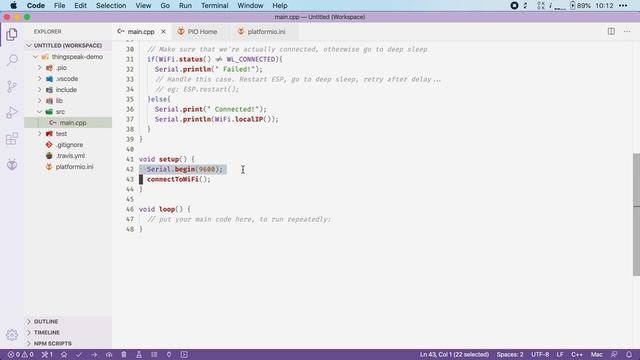Expand the include folder

pyautogui.click(x=40, y=90)
